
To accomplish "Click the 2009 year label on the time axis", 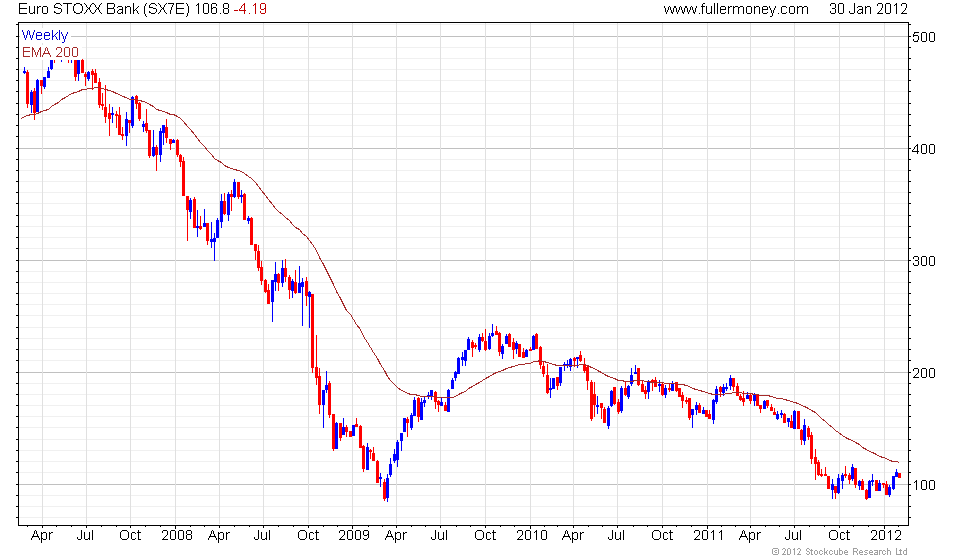I will (354, 536).
